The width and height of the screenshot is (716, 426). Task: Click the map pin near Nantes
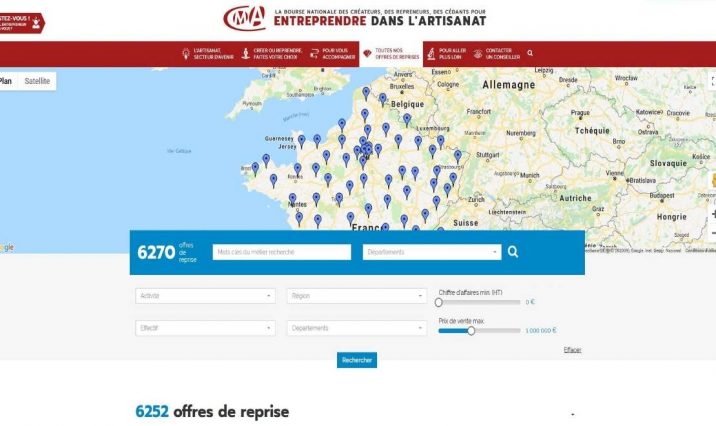[292, 199]
